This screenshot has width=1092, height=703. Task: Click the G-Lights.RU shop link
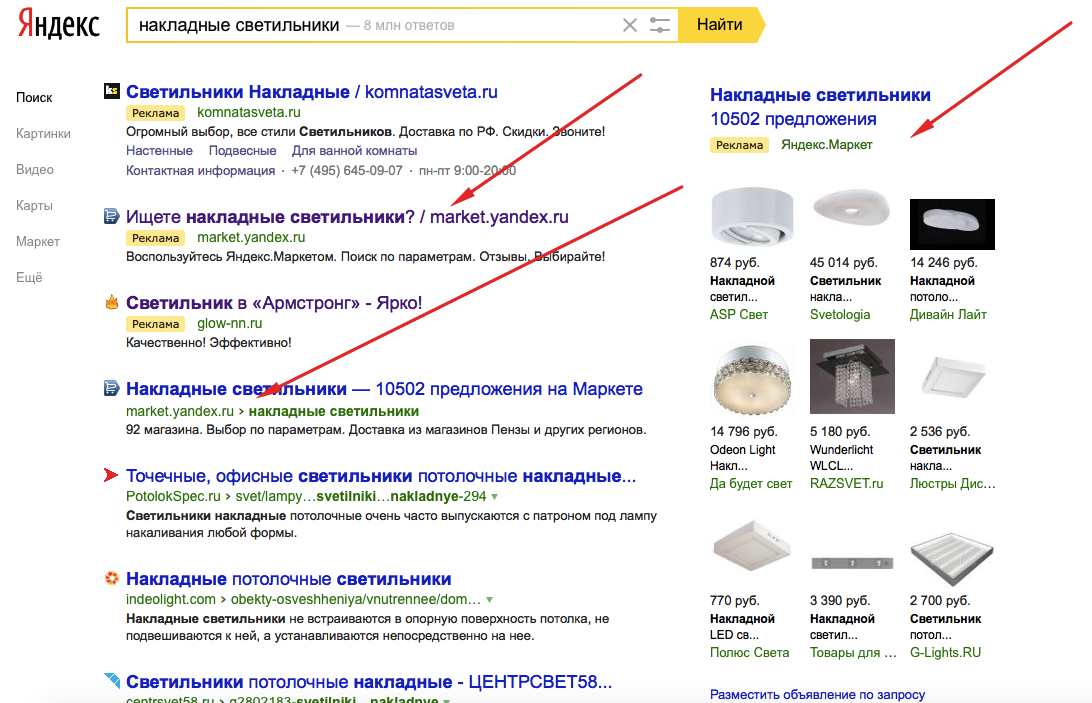pyautogui.click(x=945, y=653)
